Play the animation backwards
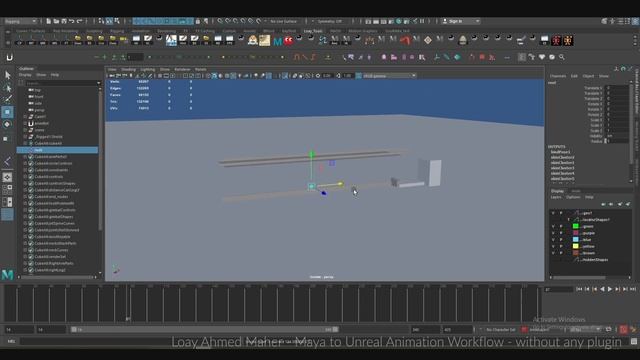 602,289
